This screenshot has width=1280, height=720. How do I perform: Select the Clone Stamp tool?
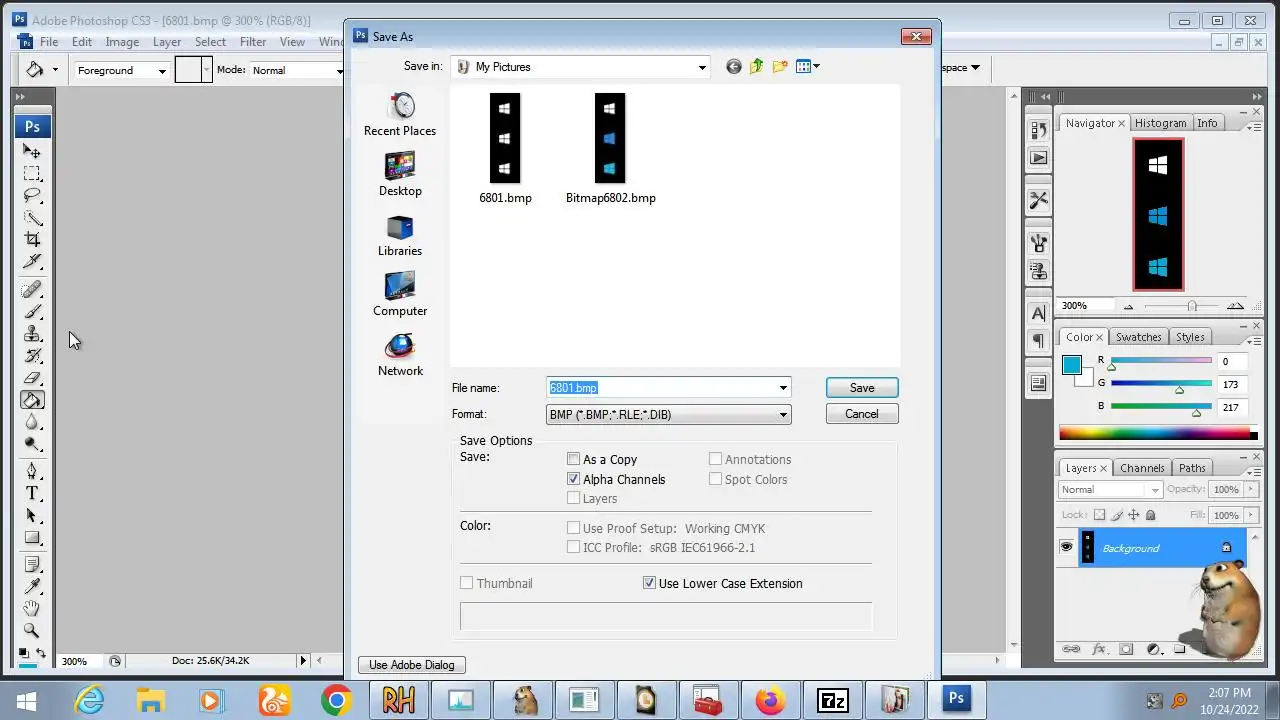tap(32, 333)
